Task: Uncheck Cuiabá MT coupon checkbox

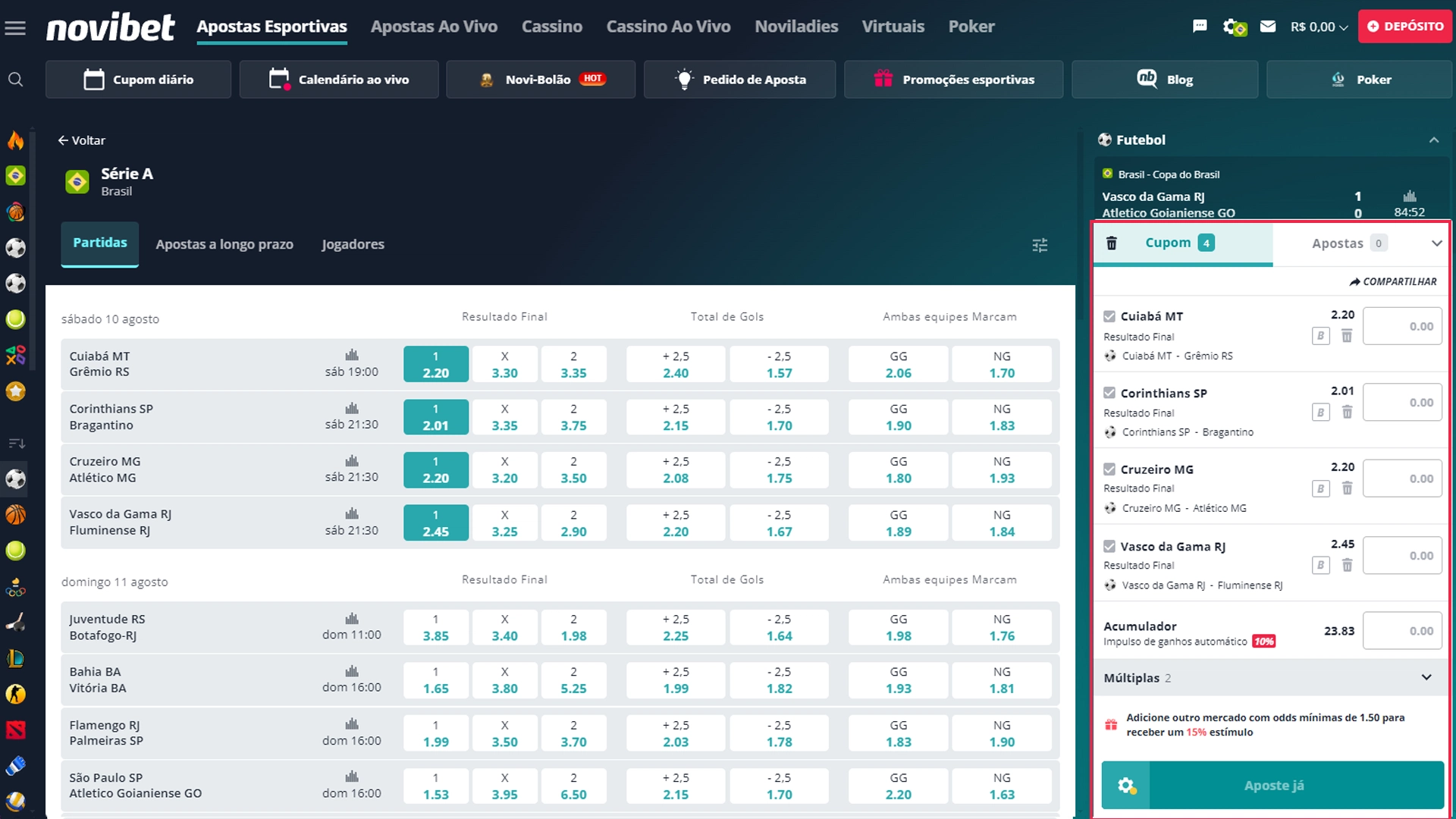Action: click(1109, 316)
